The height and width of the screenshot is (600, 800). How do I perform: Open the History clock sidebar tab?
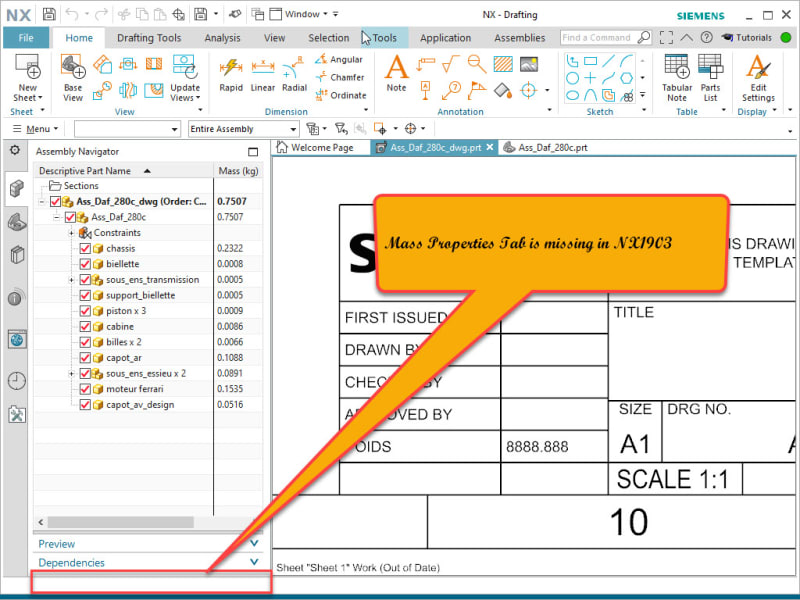click(x=17, y=381)
